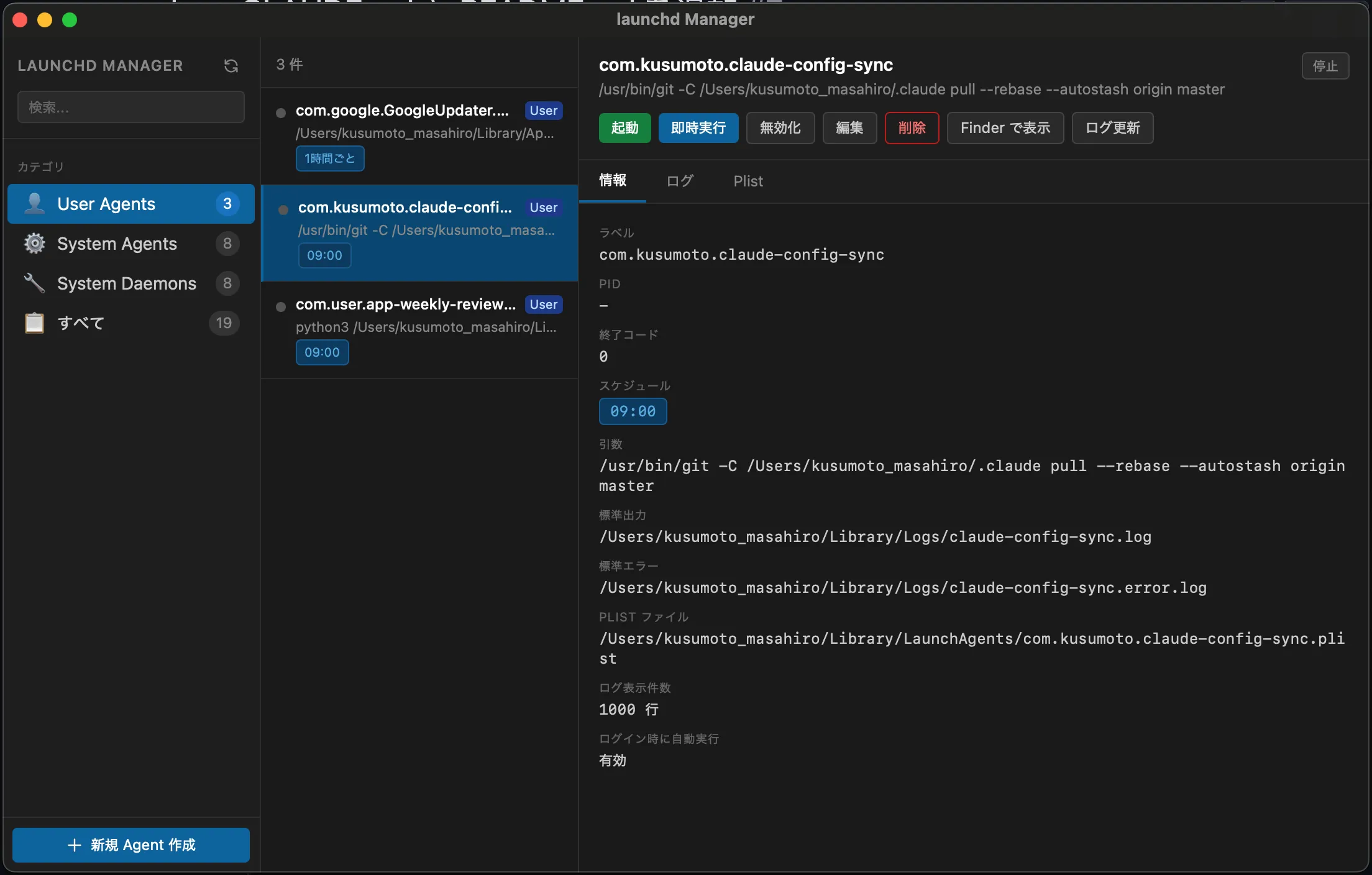The height and width of the screenshot is (875, 1372).
Task: Click the Finder で表示 button
Action: [x=1005, y=128]
